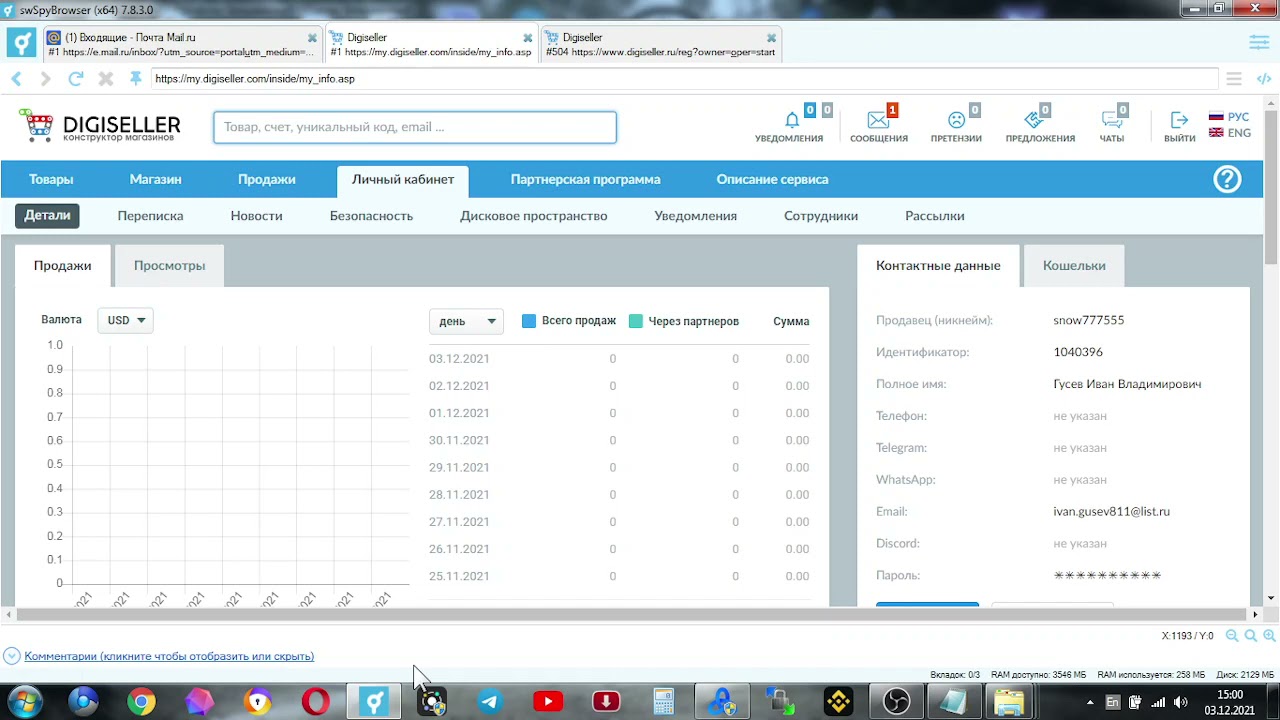Image resolution: width=1280 pixels, height=720 pixels.
Task: Open the USD currency dropdown
Action: 126,320
